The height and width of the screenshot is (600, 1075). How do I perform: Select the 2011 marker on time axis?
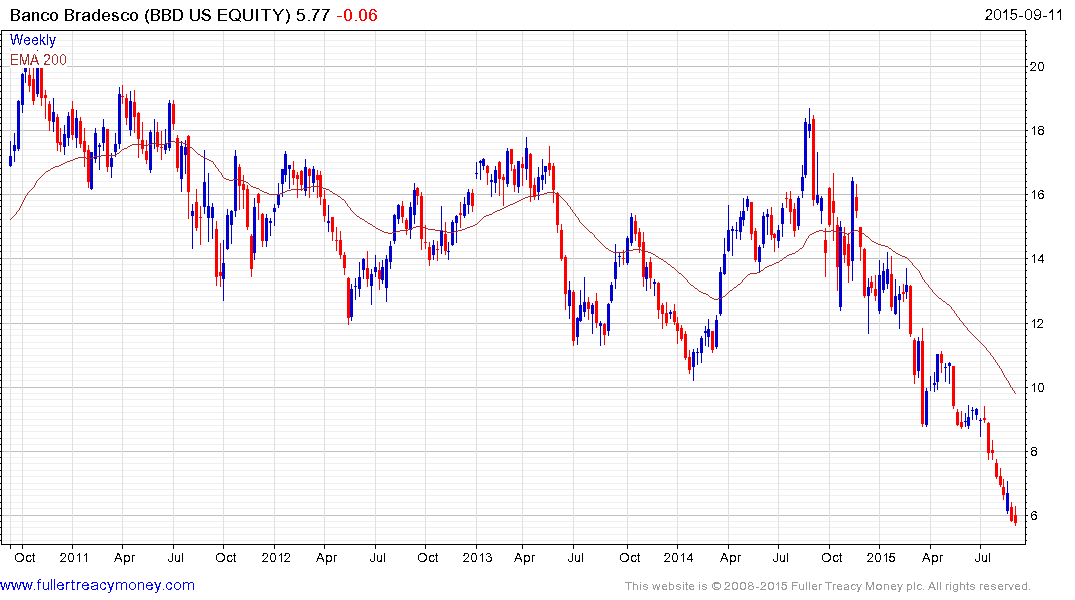click(x=75, y=556)
